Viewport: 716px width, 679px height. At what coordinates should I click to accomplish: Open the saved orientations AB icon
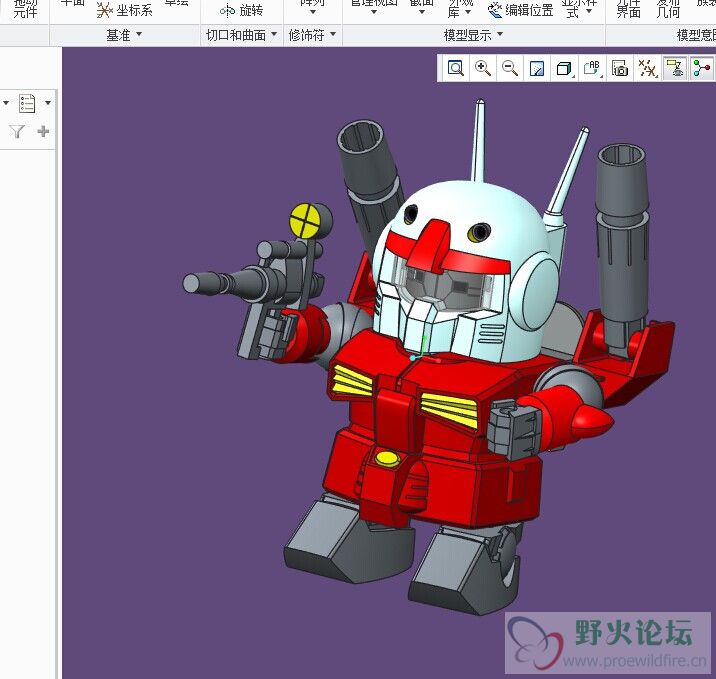[592, 68]
